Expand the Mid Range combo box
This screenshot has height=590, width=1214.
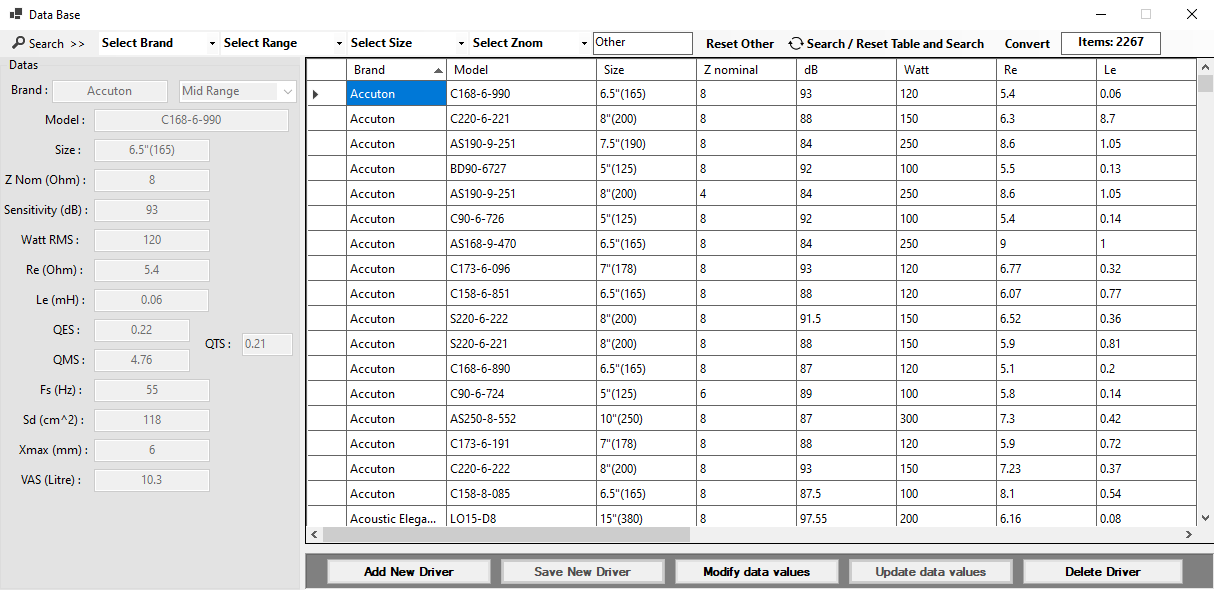coord(289,91)
